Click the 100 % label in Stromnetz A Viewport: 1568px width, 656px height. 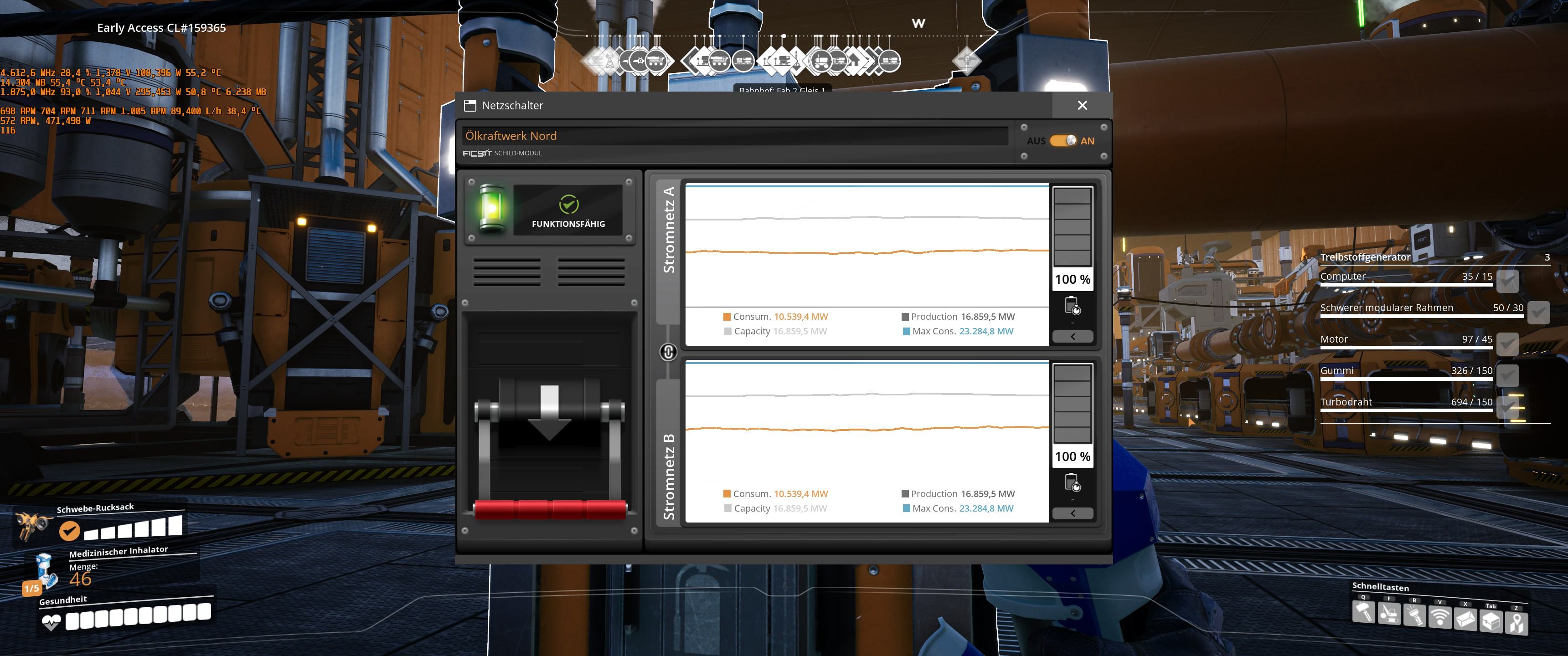(x=1073, y=279)
